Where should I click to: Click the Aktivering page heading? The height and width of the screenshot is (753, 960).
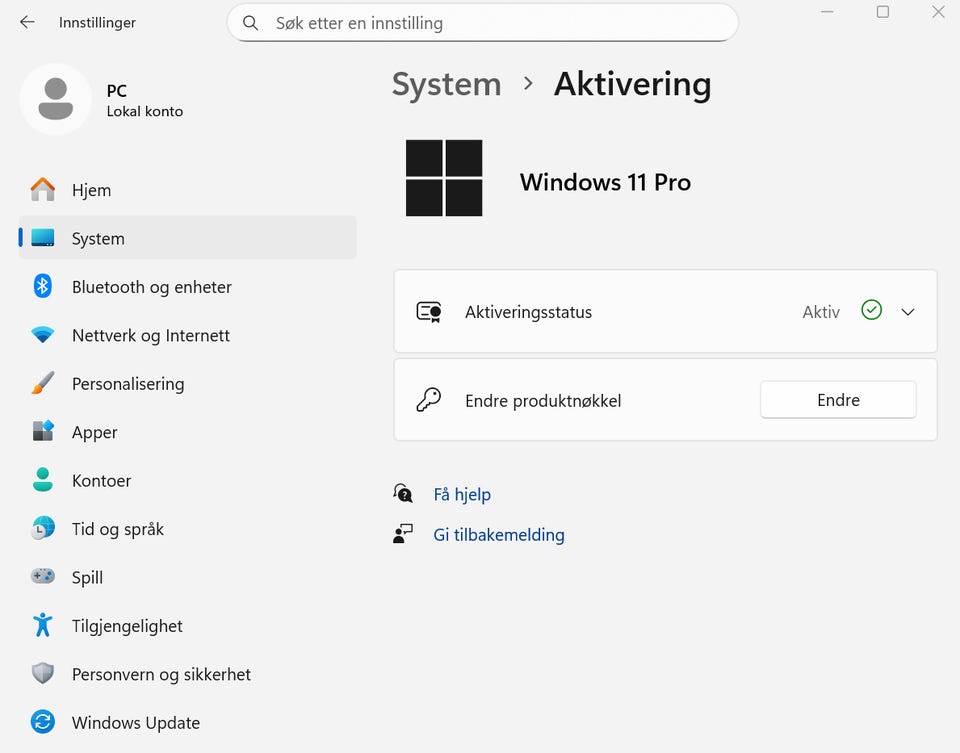click(632, 84)
